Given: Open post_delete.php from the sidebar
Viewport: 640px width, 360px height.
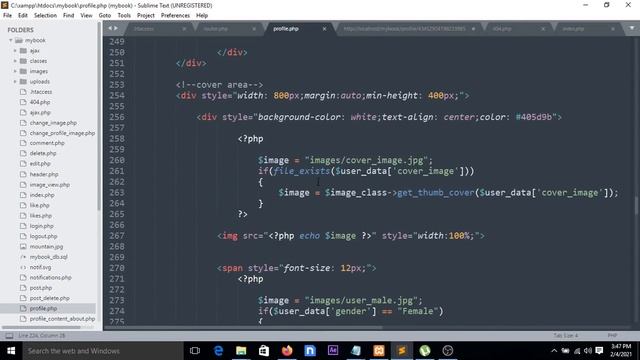Looking at the screenshot, I should (49, 298).
